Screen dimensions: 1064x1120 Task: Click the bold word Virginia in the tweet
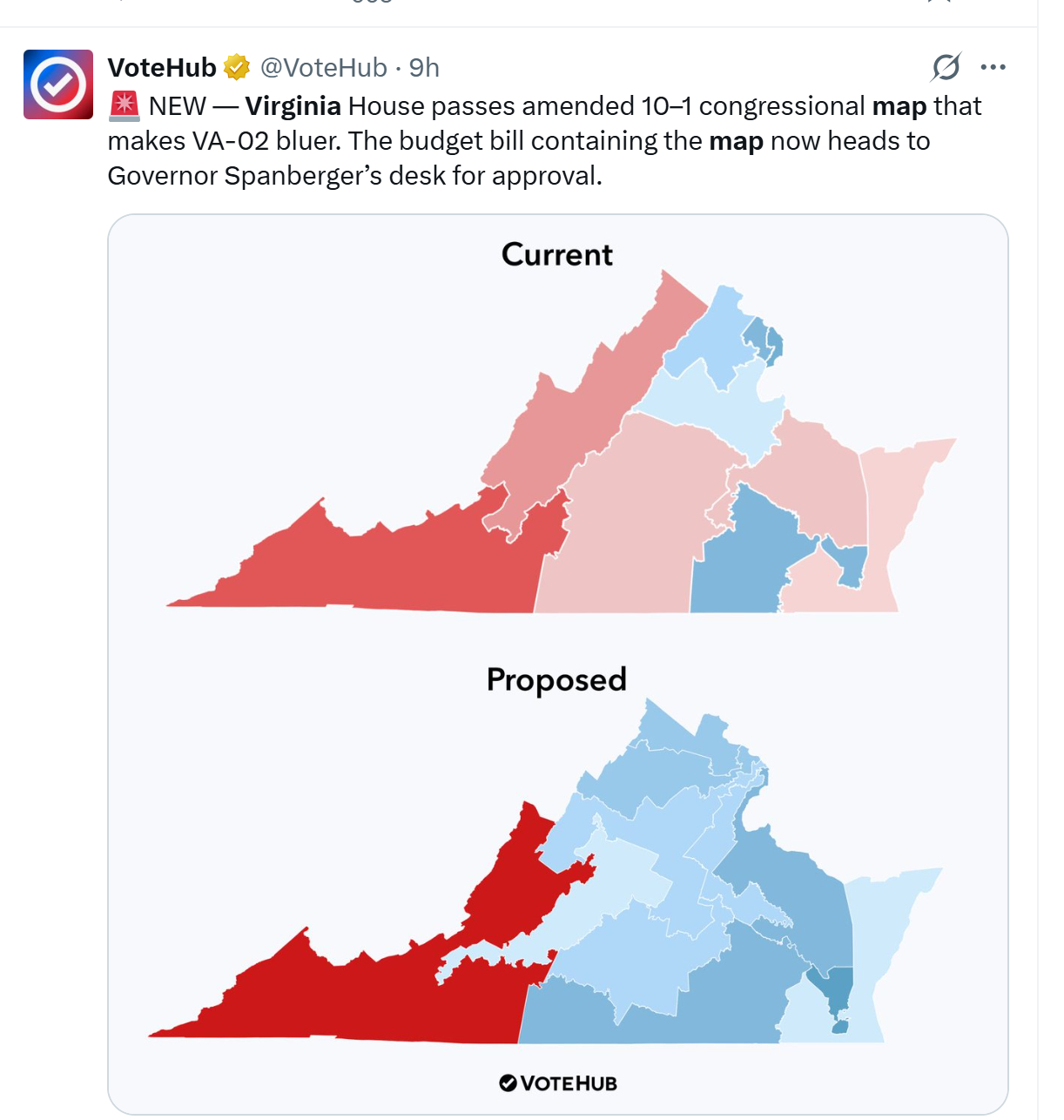click(x=293, y=106)
